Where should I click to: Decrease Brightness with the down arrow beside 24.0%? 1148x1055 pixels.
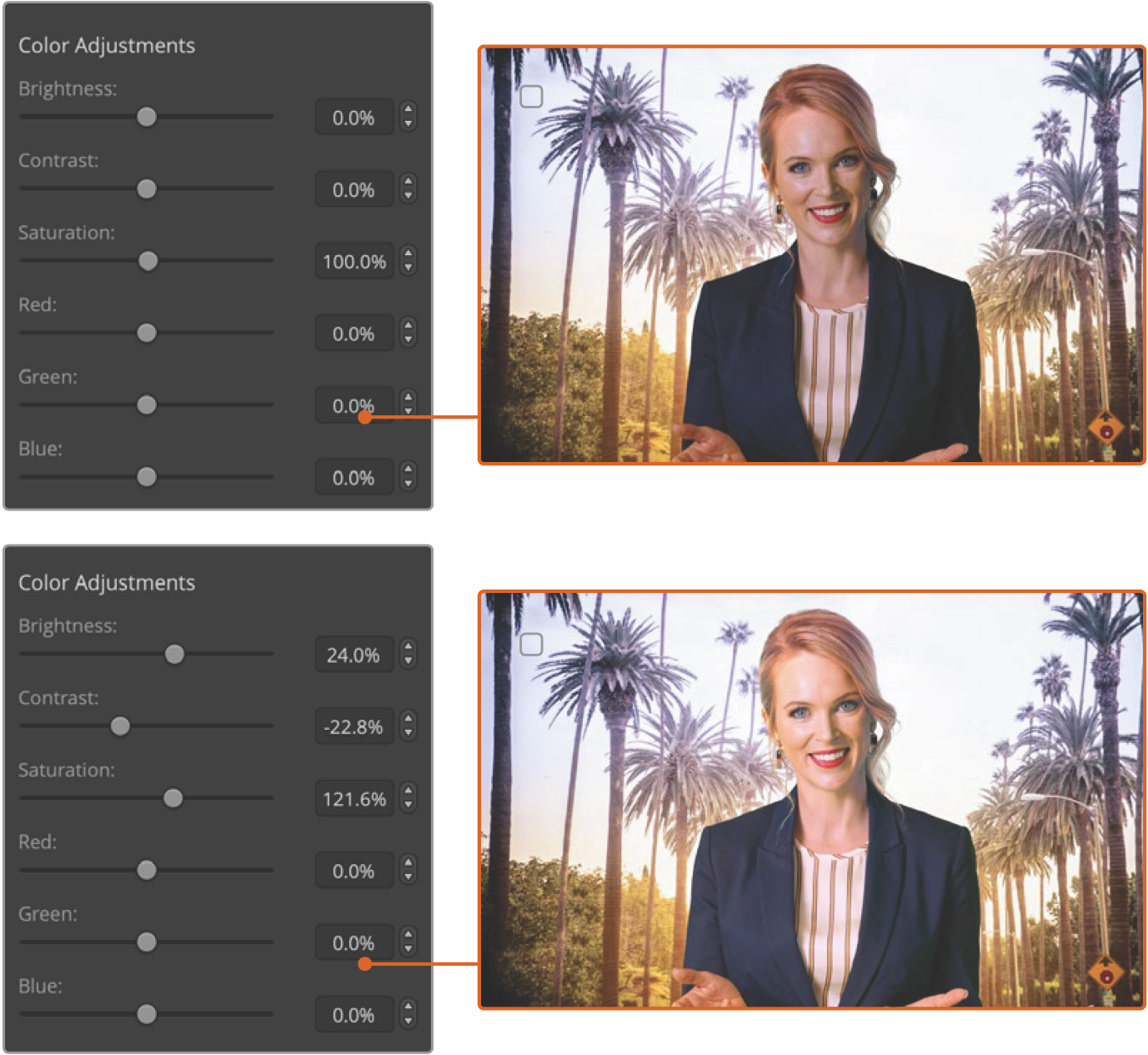click(408, 661)
